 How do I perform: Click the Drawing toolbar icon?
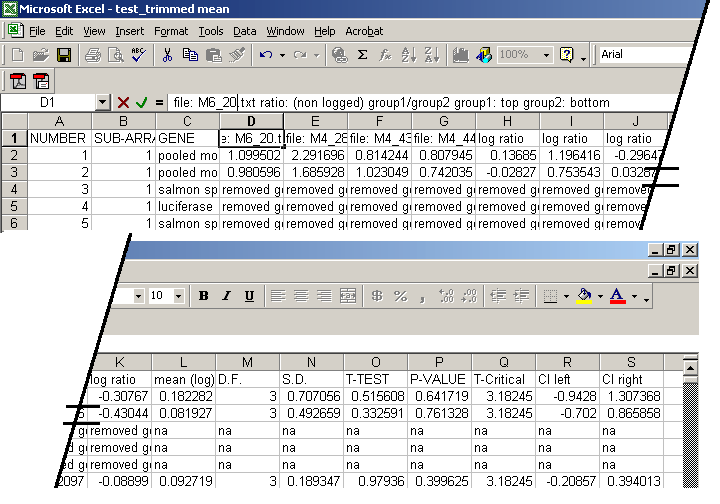click(x=484, y=55)
